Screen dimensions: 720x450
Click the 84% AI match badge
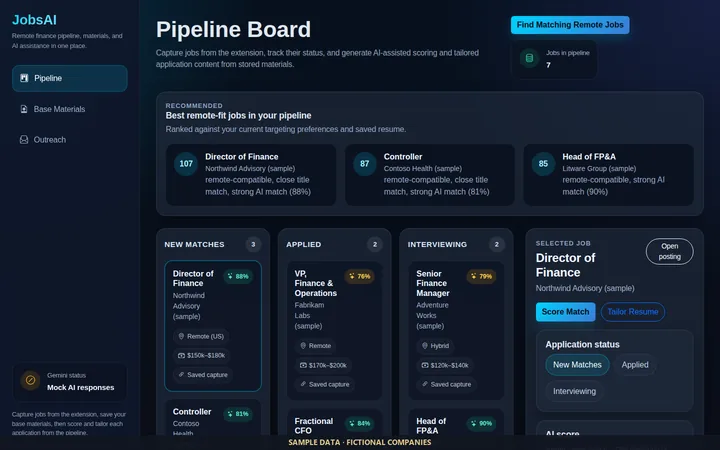pyautogui.click(x=359, y=423)
